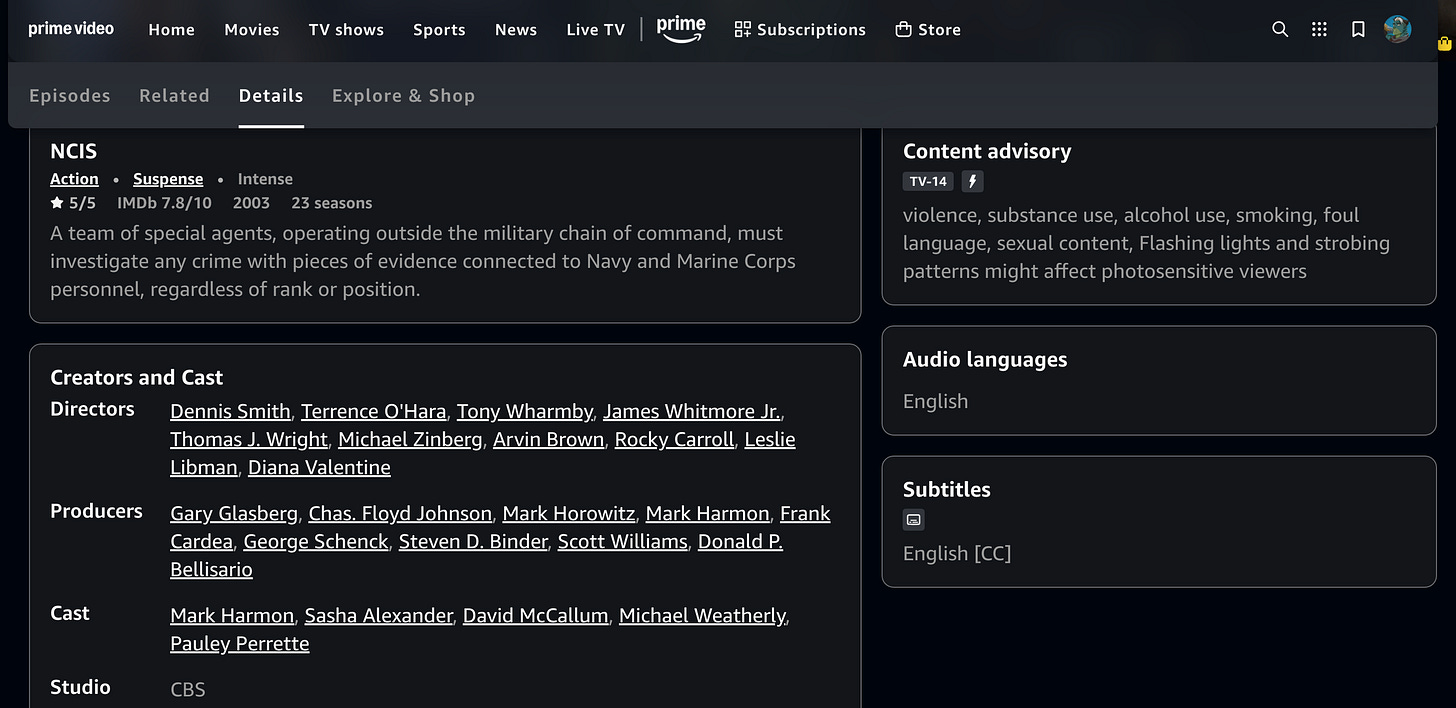Open cast member Sasha Alexander's page
The width and height of the screenshot is (1456, 708).
coord(379,615)
